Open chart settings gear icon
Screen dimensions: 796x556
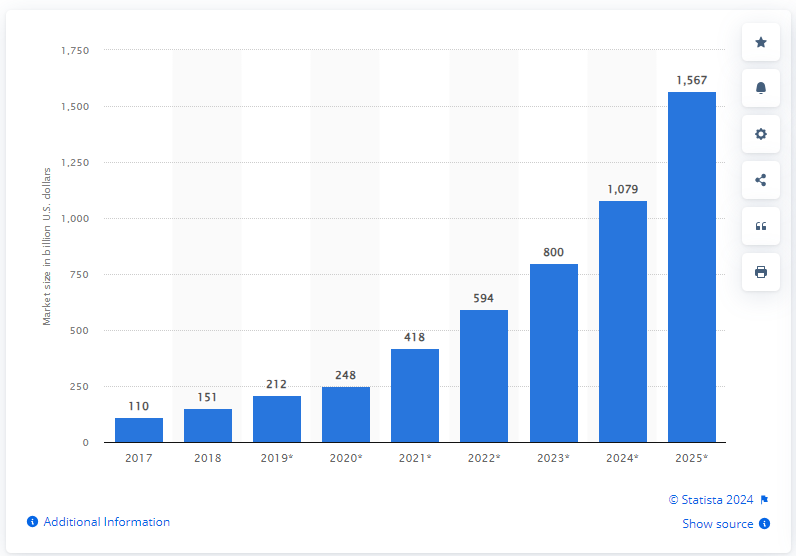pos(760,134)
